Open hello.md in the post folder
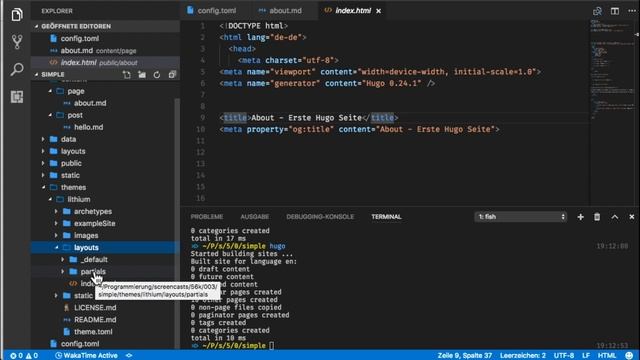The image size is (640, 360). coord(88,127)
